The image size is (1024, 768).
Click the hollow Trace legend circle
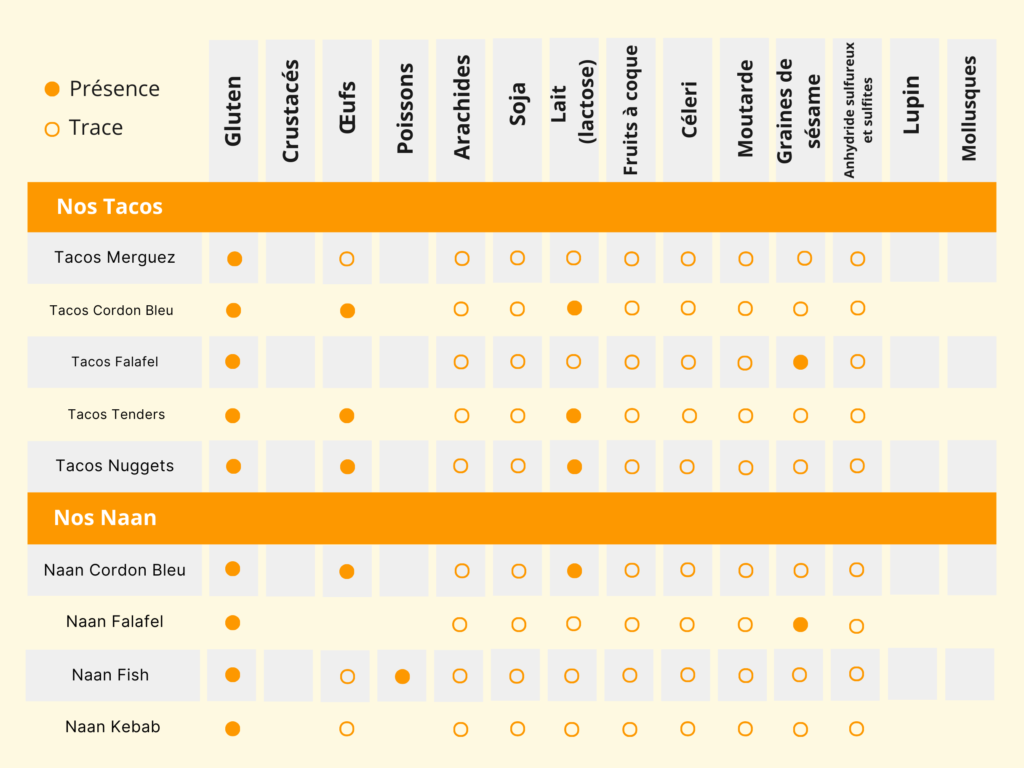pyautogui.click(x=52, y=129)
